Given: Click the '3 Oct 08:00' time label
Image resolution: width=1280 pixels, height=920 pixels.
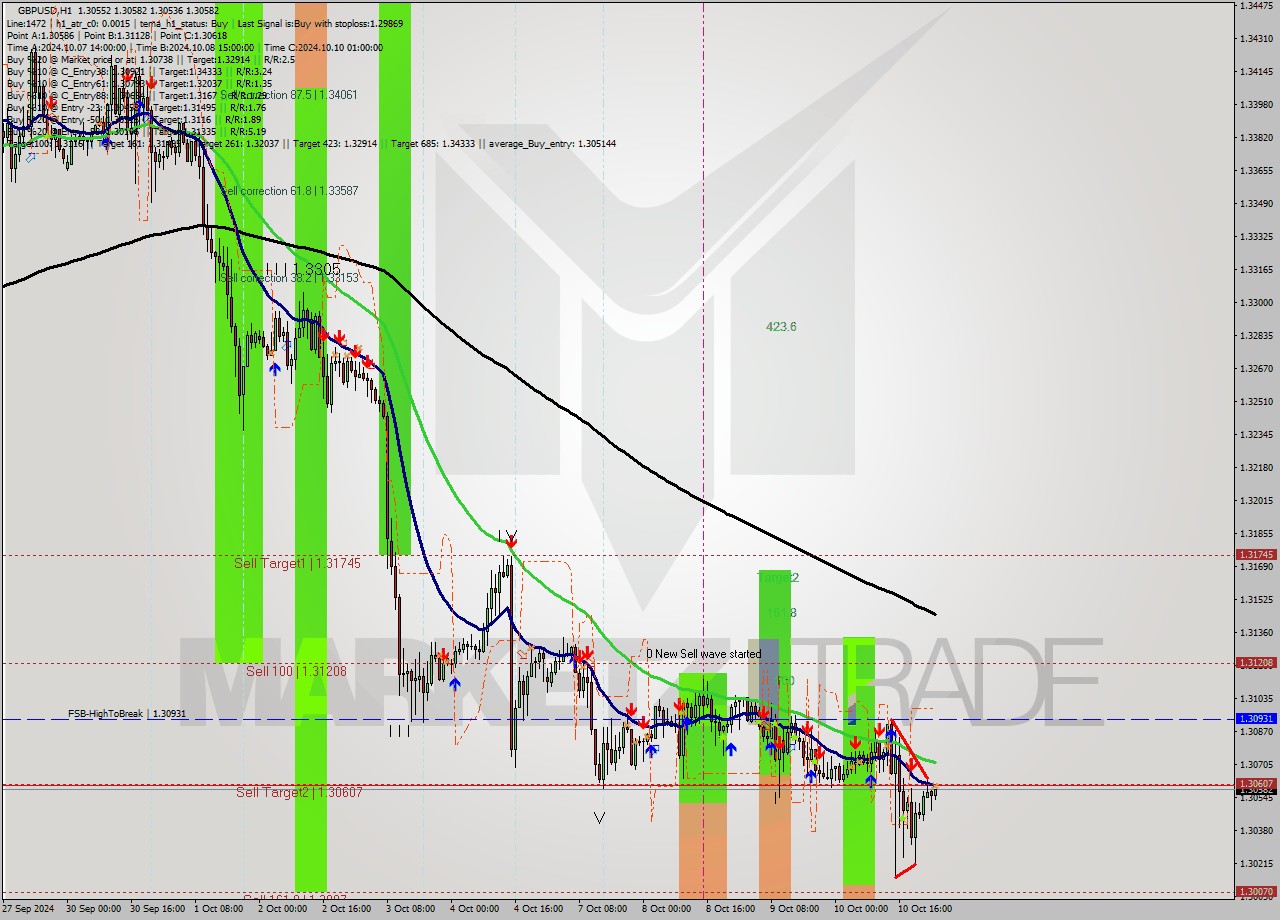Looking at the screenshot, I should tap(410, 909).
